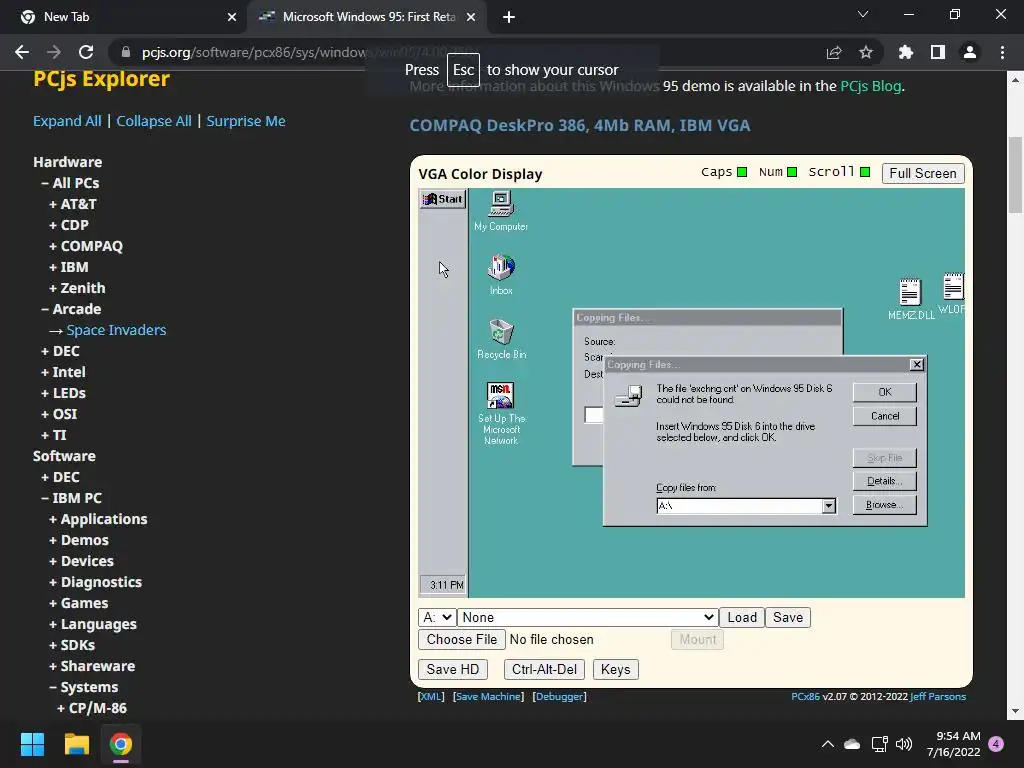This screenshot has width=1024, height=768.
Task: Toggle the browser side panel icon
Action: [938, 52]
